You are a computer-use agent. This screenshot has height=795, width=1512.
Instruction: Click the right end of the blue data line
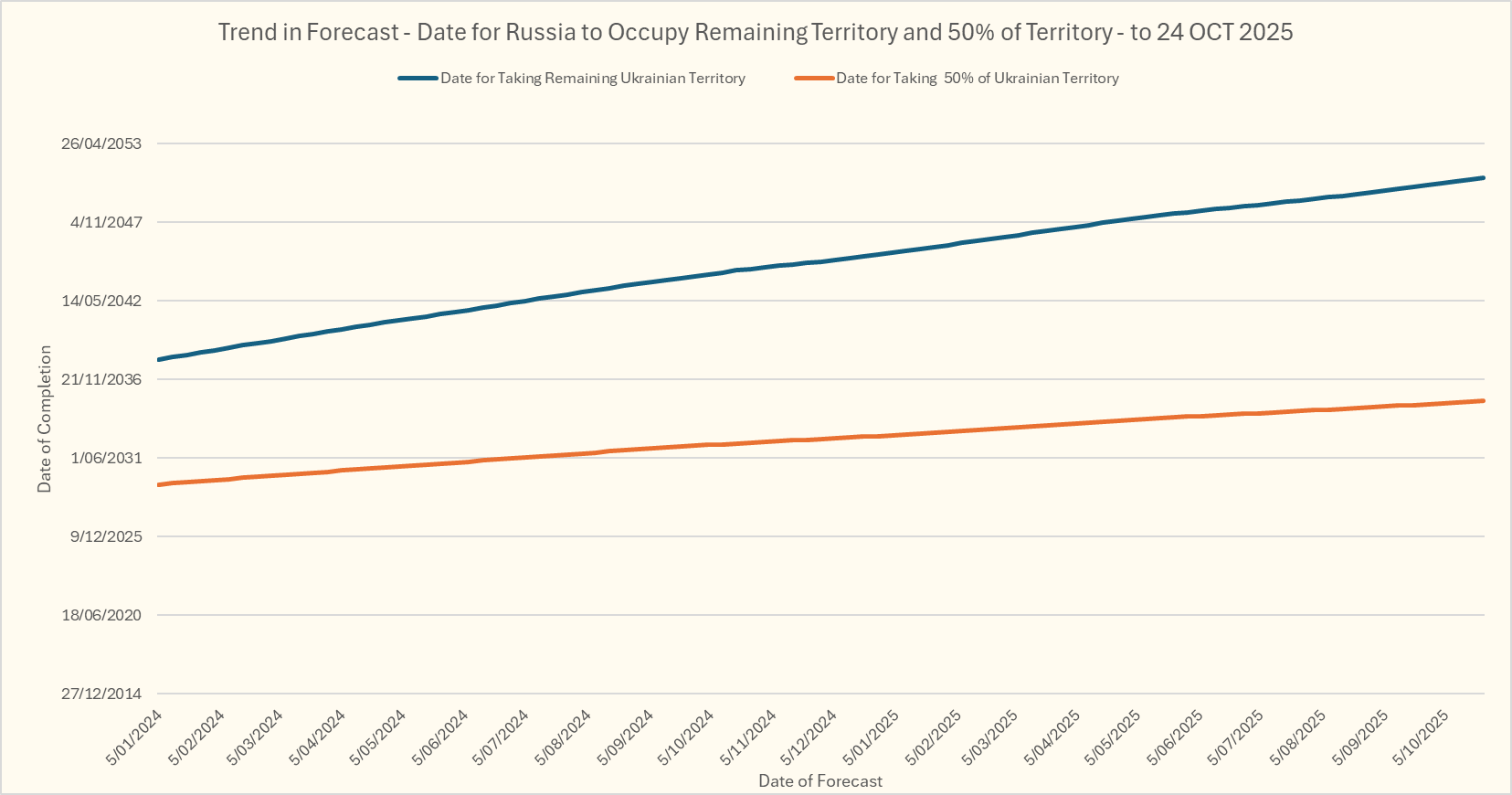1483,178
